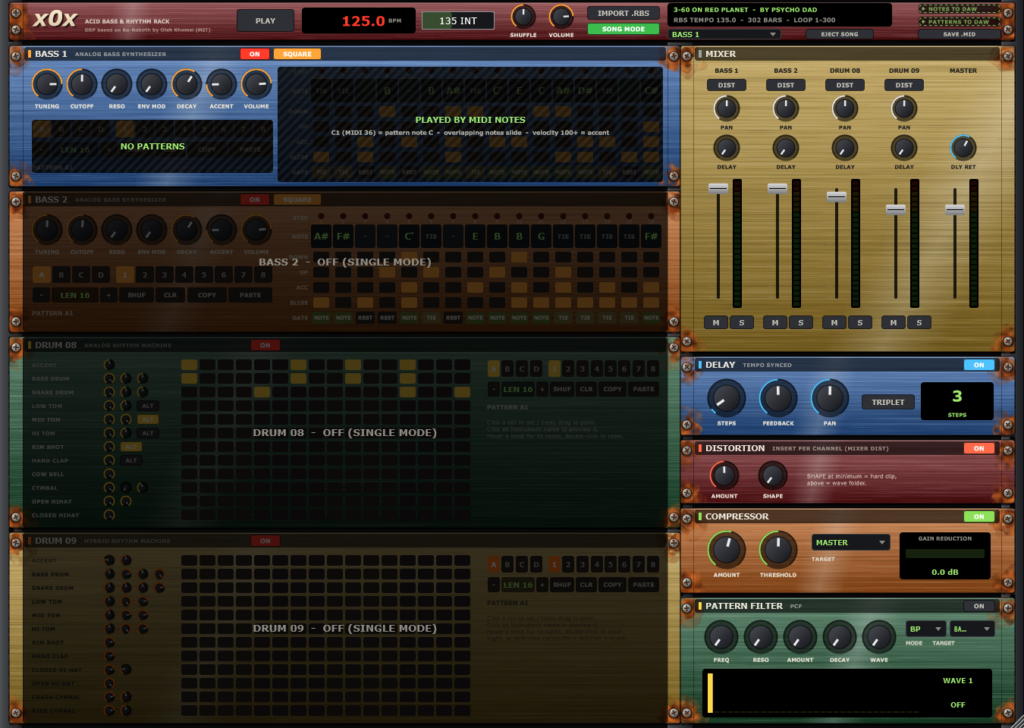Image resolution: width=1024 pixels, height=728 pixels.
Task: Toggle the PATTERN FILTER ON switch
Action: click(x=979, y=607)
